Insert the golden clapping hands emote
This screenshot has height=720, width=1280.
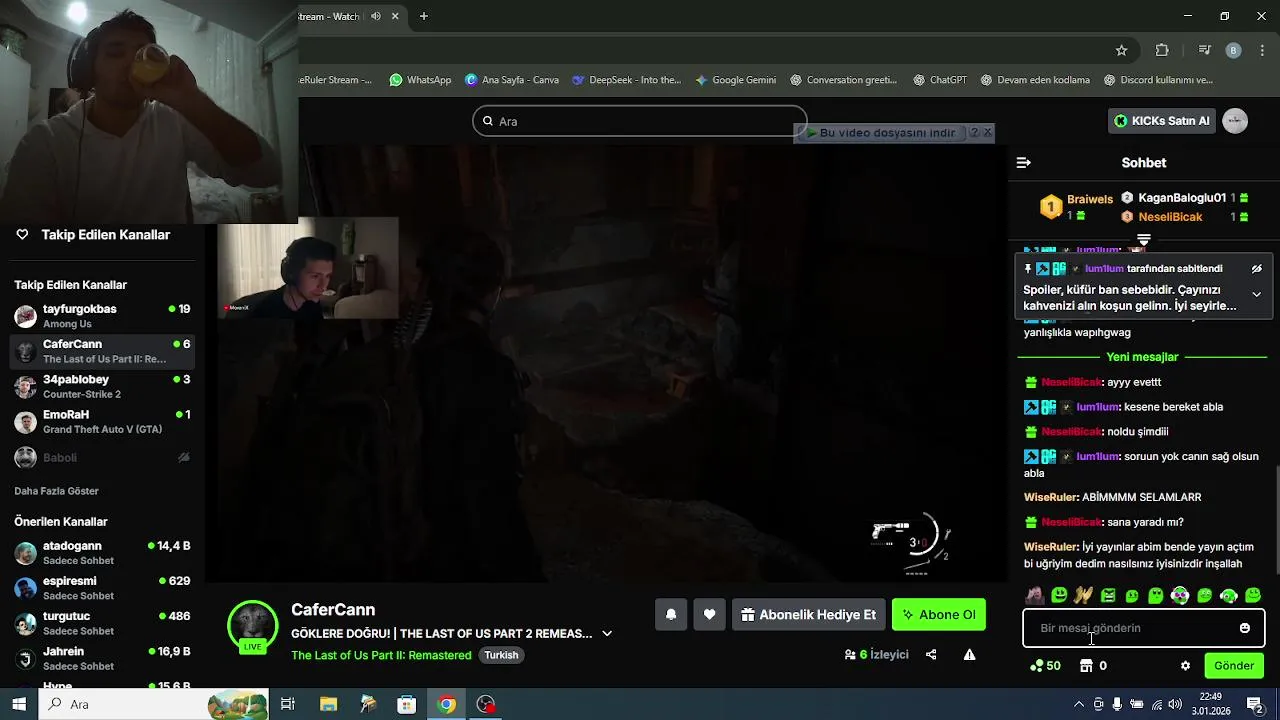[x=1083, y=596]
